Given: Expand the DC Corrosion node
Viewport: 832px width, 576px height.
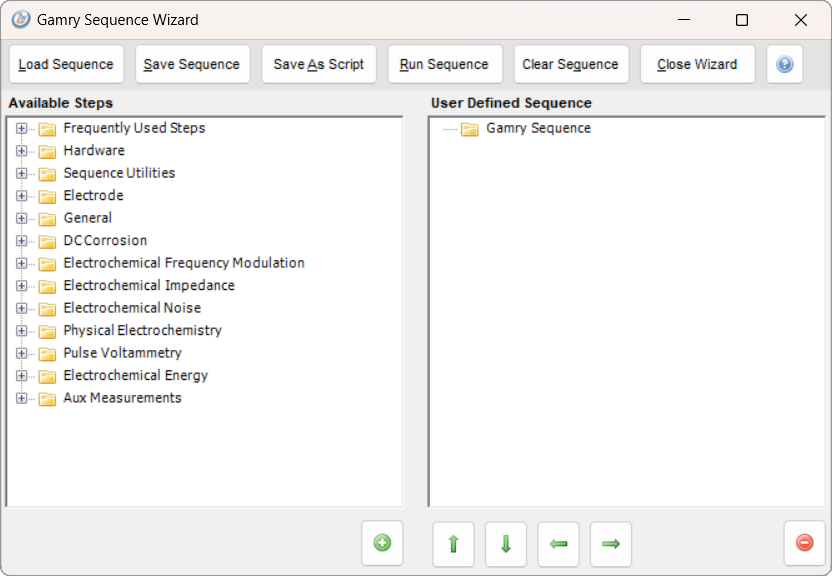Looking at the screenshot, I should click(x=21, y=241).
